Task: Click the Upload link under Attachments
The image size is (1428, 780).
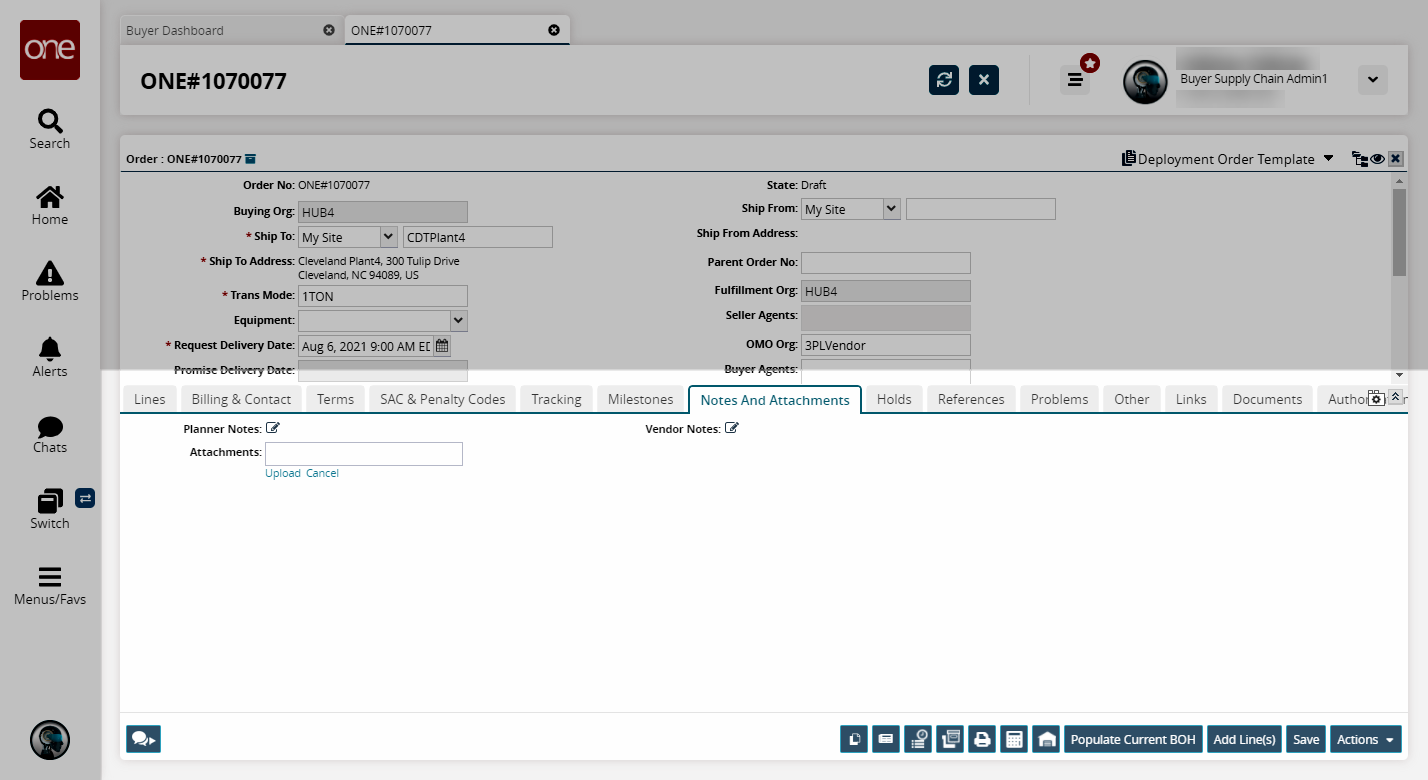Action: pyautogui.click(x=282, y=473)
